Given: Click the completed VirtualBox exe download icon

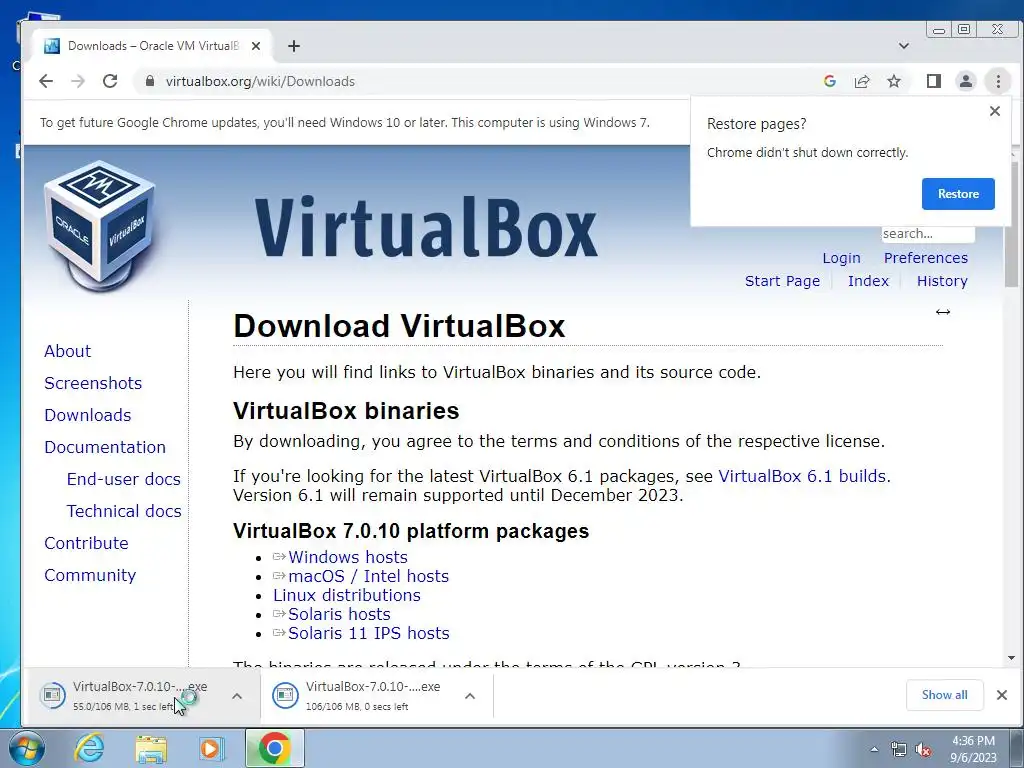Looking at the screenshot, I should [285, 696].
